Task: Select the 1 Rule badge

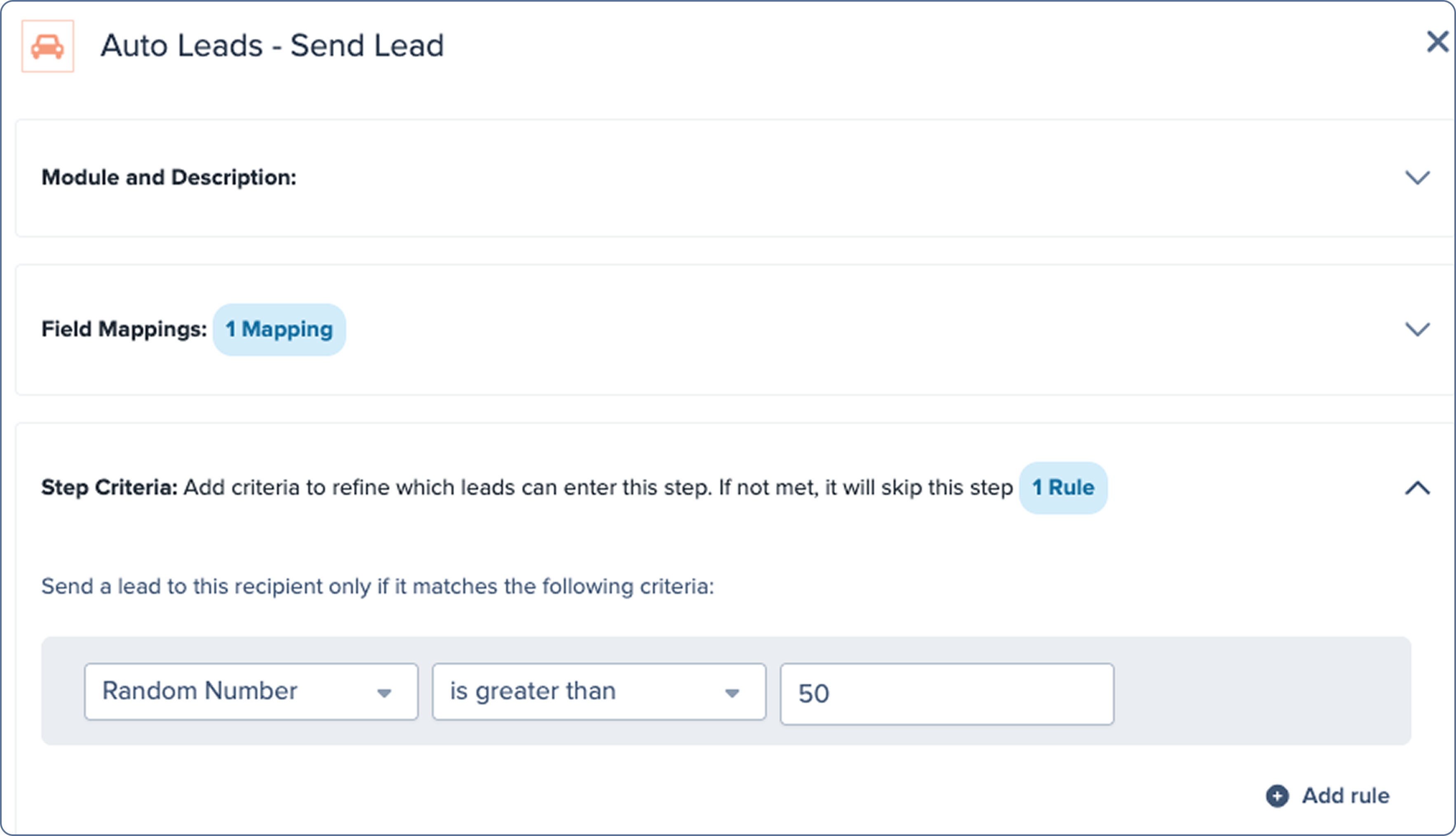Action: click(1063, 488)
